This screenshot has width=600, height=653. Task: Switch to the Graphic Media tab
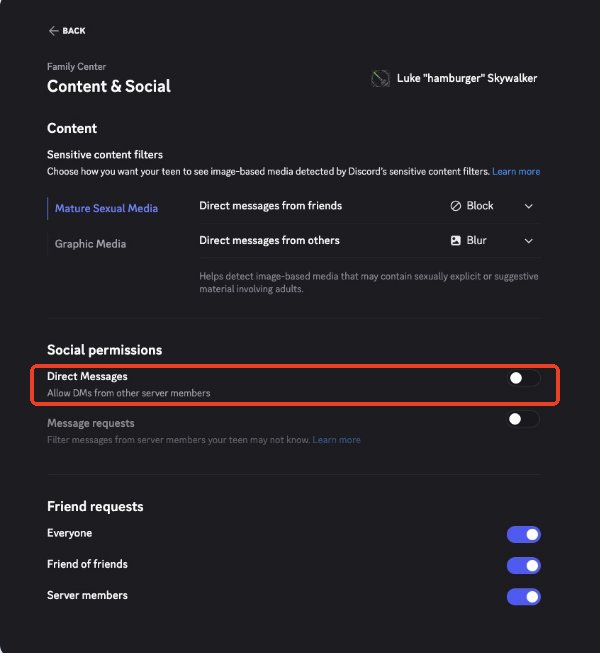pos(90,243)
